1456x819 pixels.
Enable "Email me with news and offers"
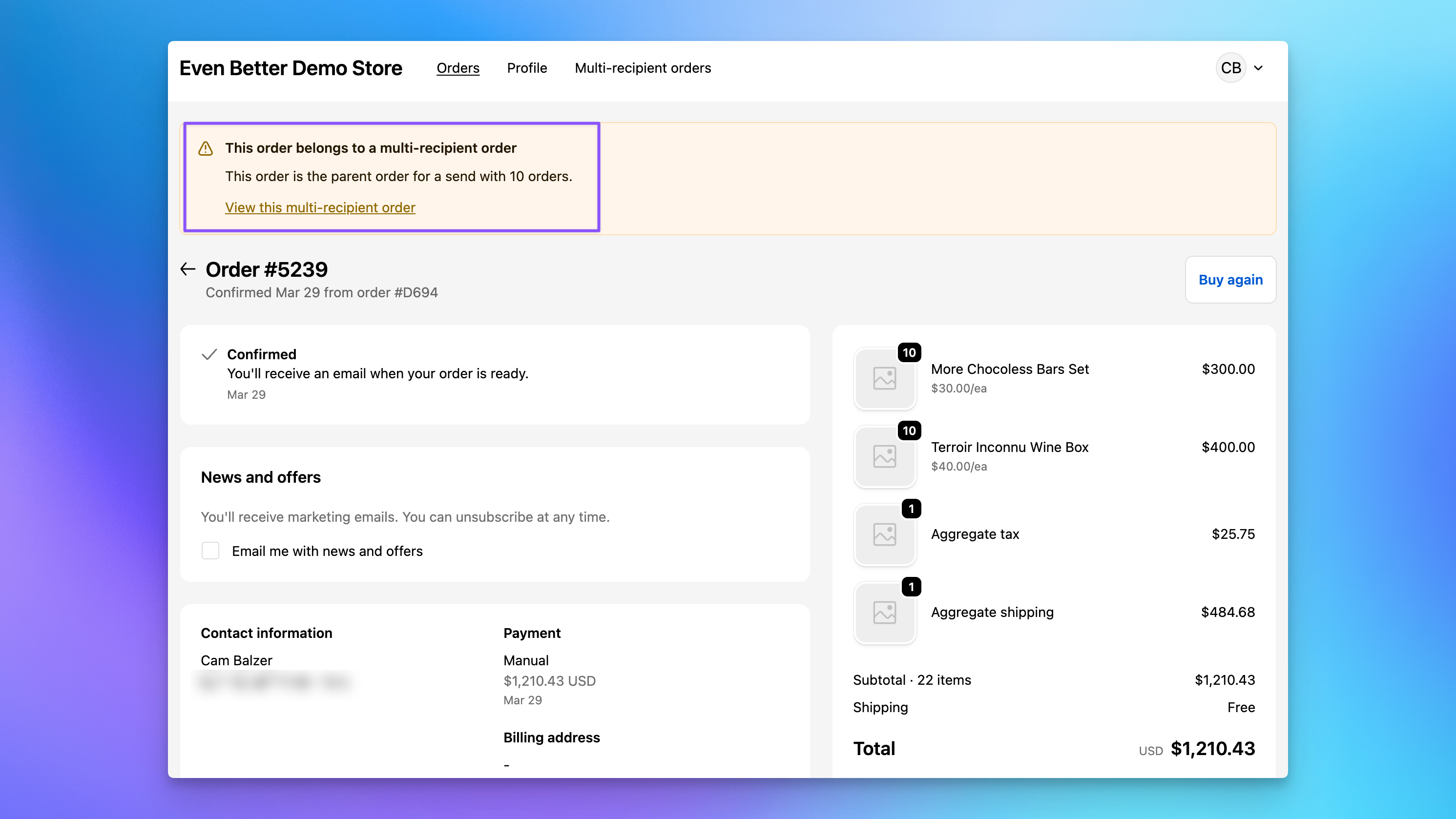point(210,551)
